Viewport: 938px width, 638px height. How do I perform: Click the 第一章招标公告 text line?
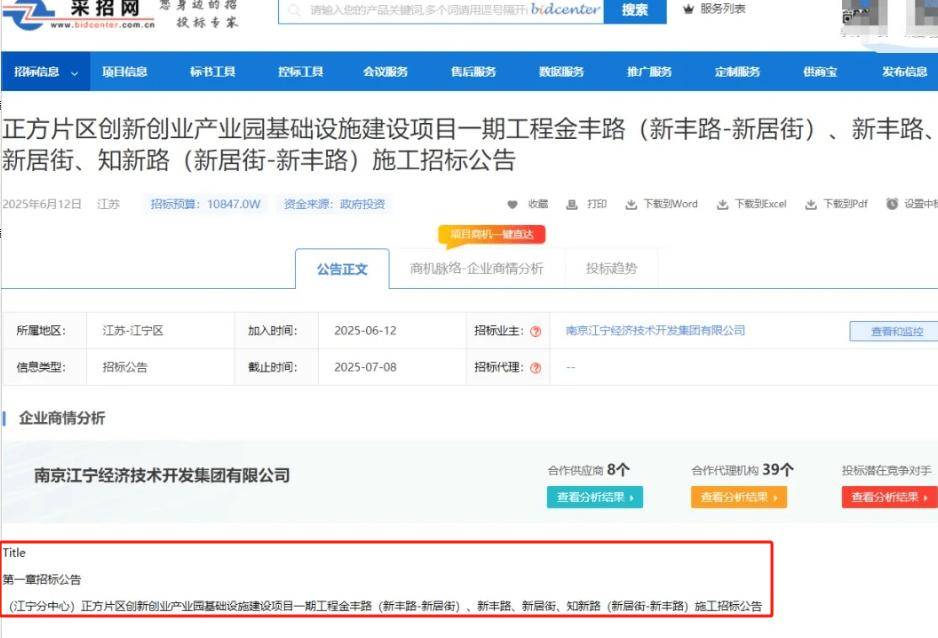pyautogui.click(x=42, y=579)
